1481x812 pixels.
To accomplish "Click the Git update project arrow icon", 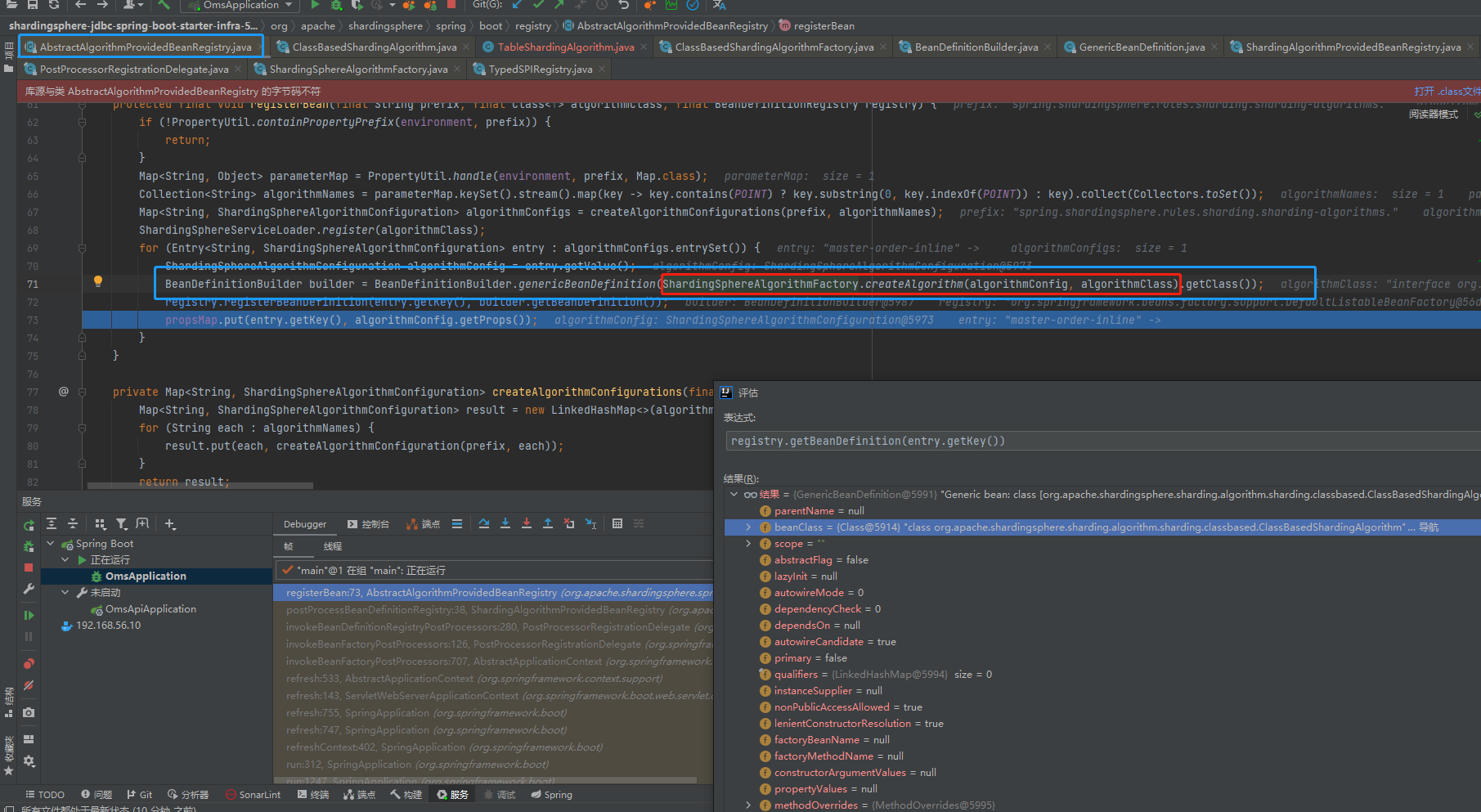I will point(518,5).
